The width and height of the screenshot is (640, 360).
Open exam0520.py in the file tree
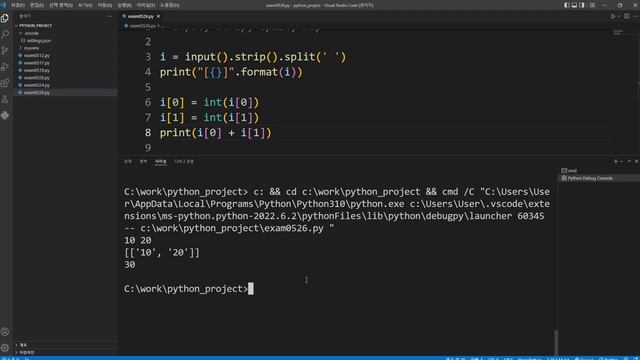[x=37, y=78]
